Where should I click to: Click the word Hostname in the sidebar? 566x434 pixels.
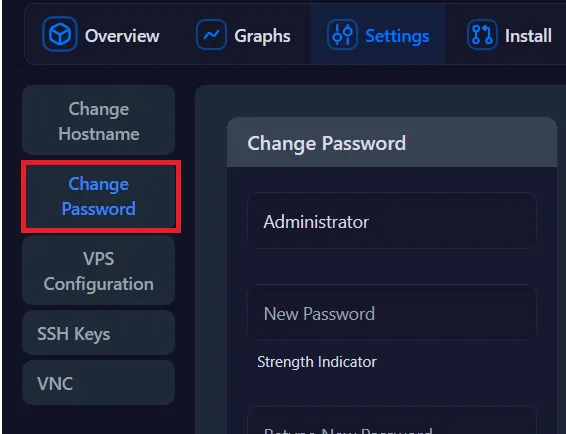tap(99, 134)
